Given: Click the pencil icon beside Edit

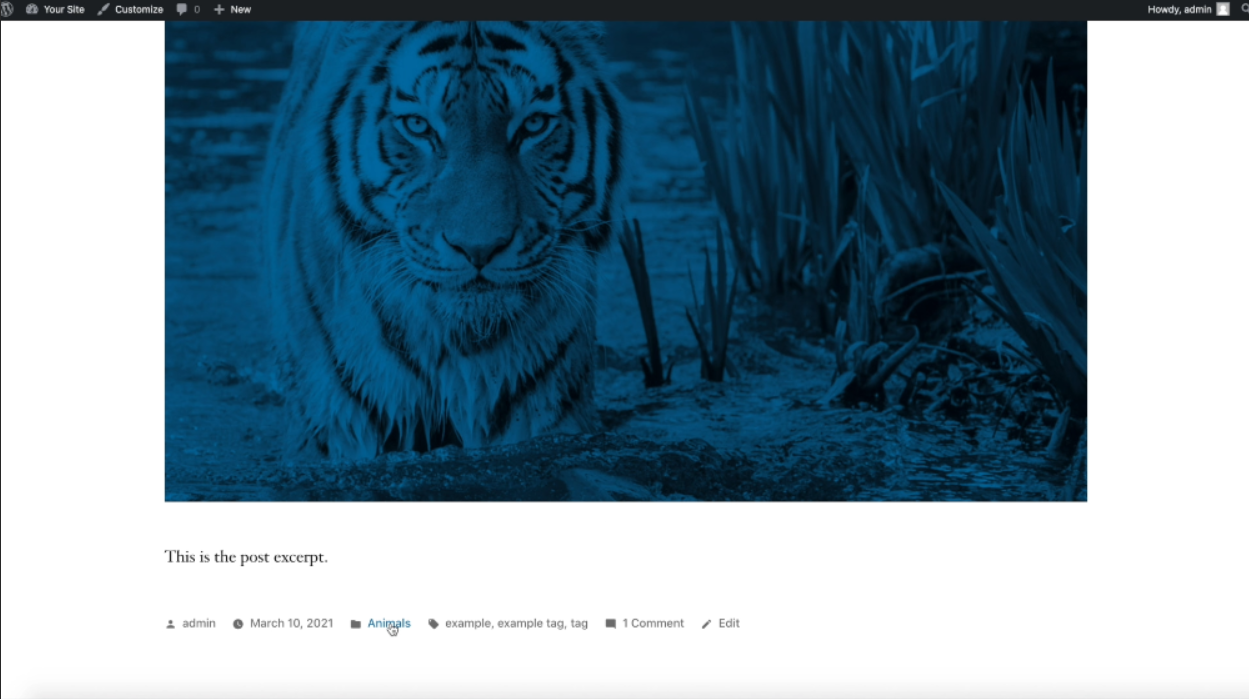Looking at the screenshot, I should point(706,624).
